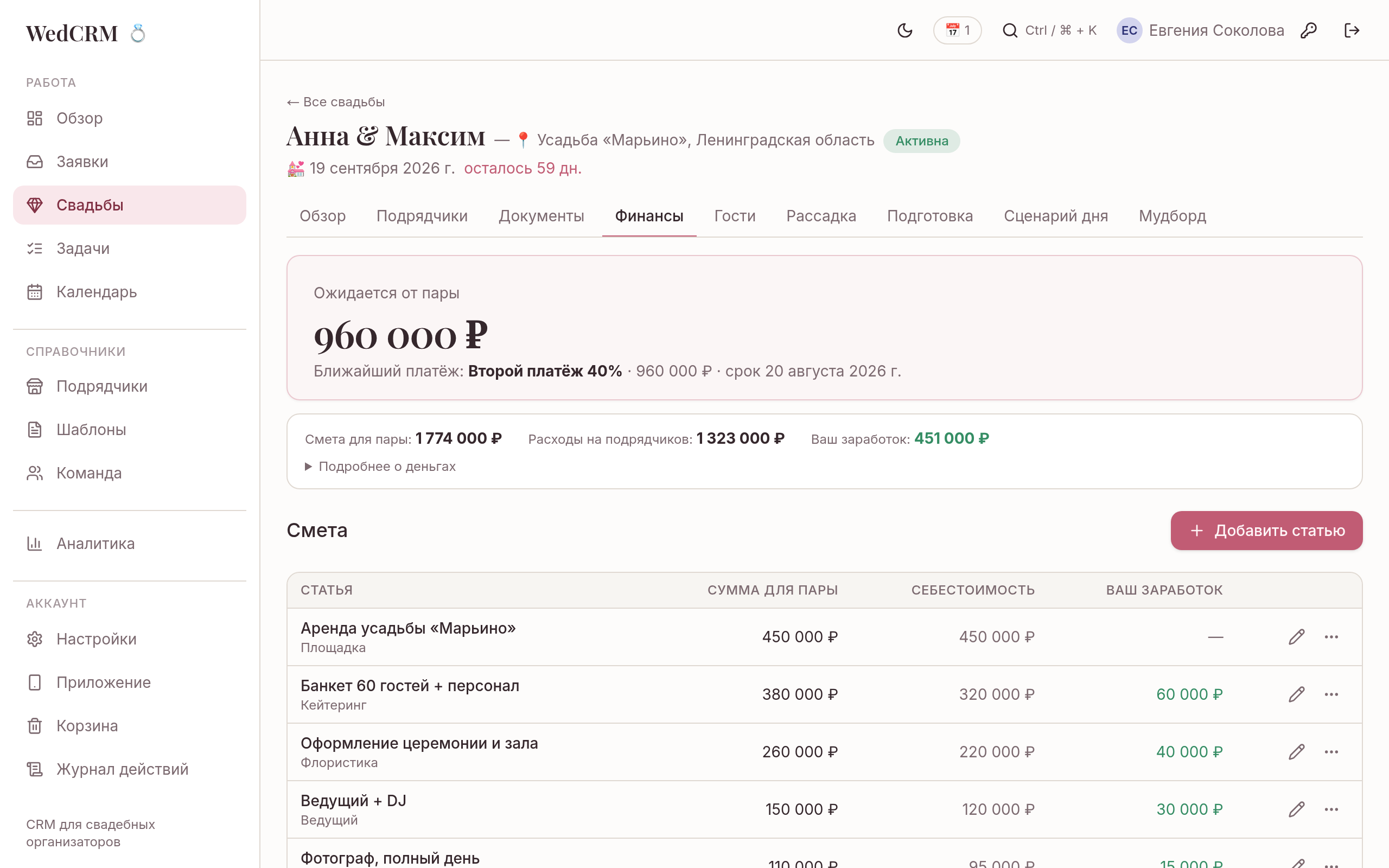Open Заявки in the sidebar
The image size is (1389, 868).
(130, 162)
